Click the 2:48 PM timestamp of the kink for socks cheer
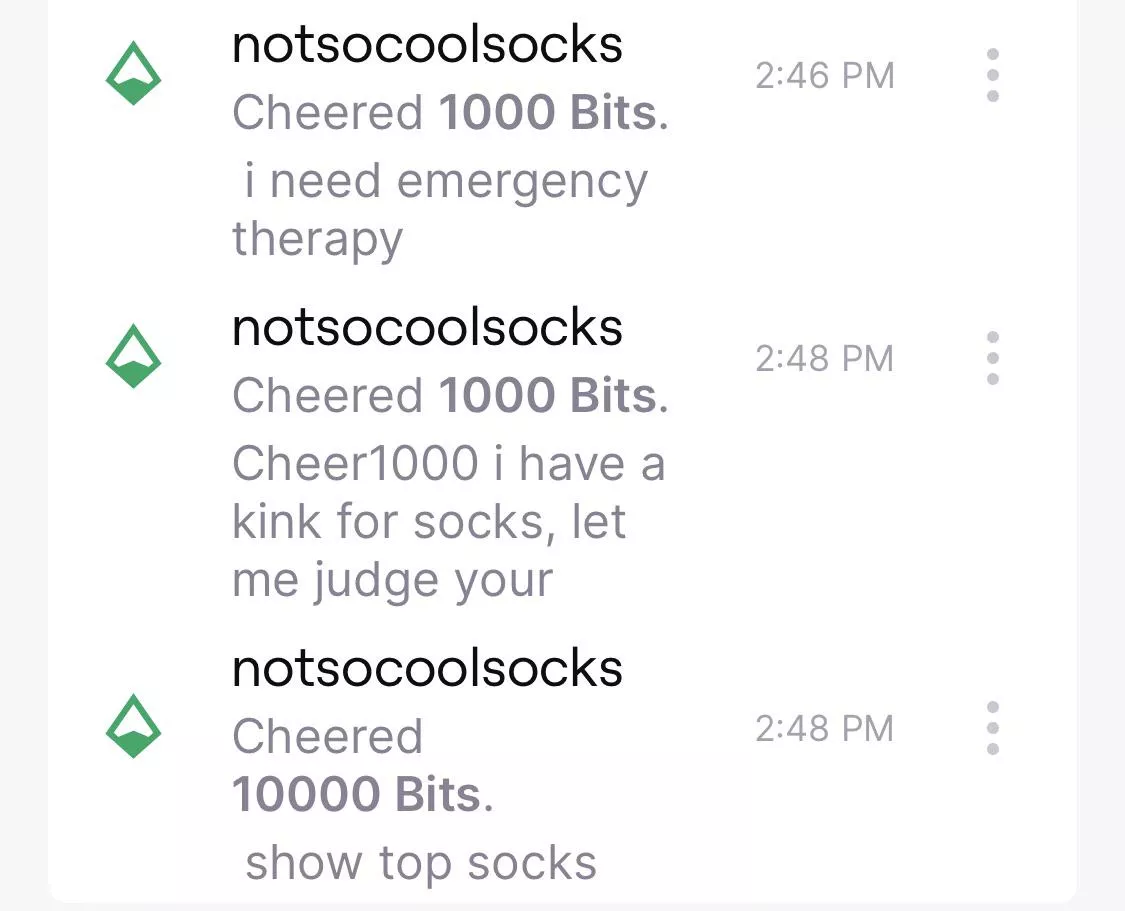 824,359
